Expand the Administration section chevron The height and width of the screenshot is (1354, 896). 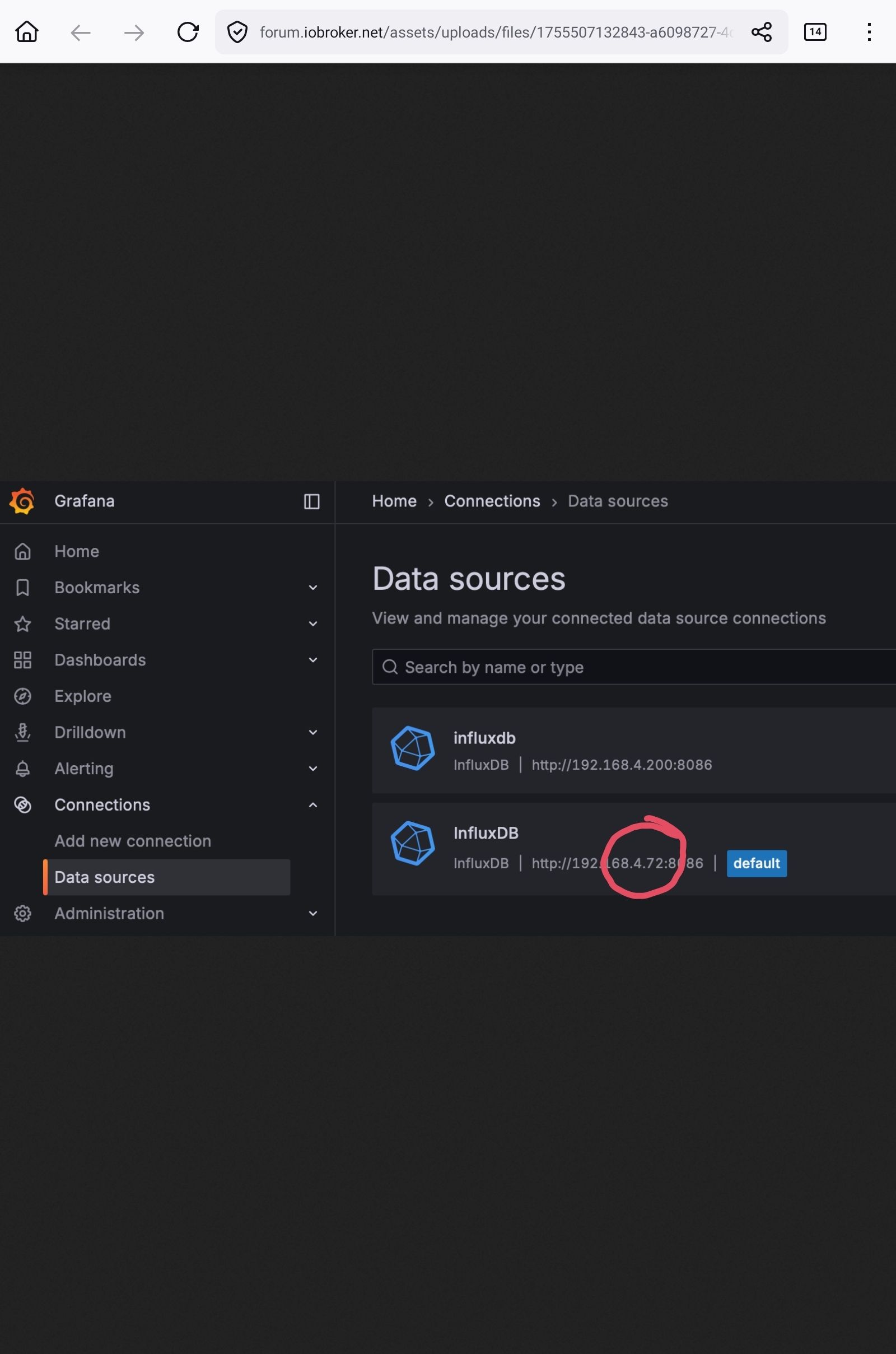click(x=312, y=913)
